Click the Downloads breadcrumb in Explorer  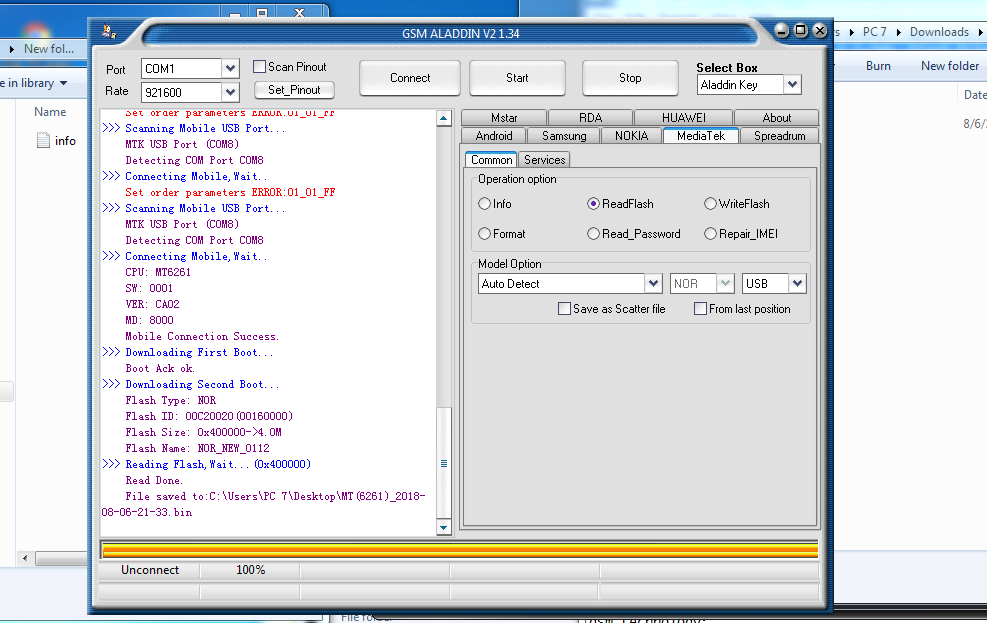[939, 32]
